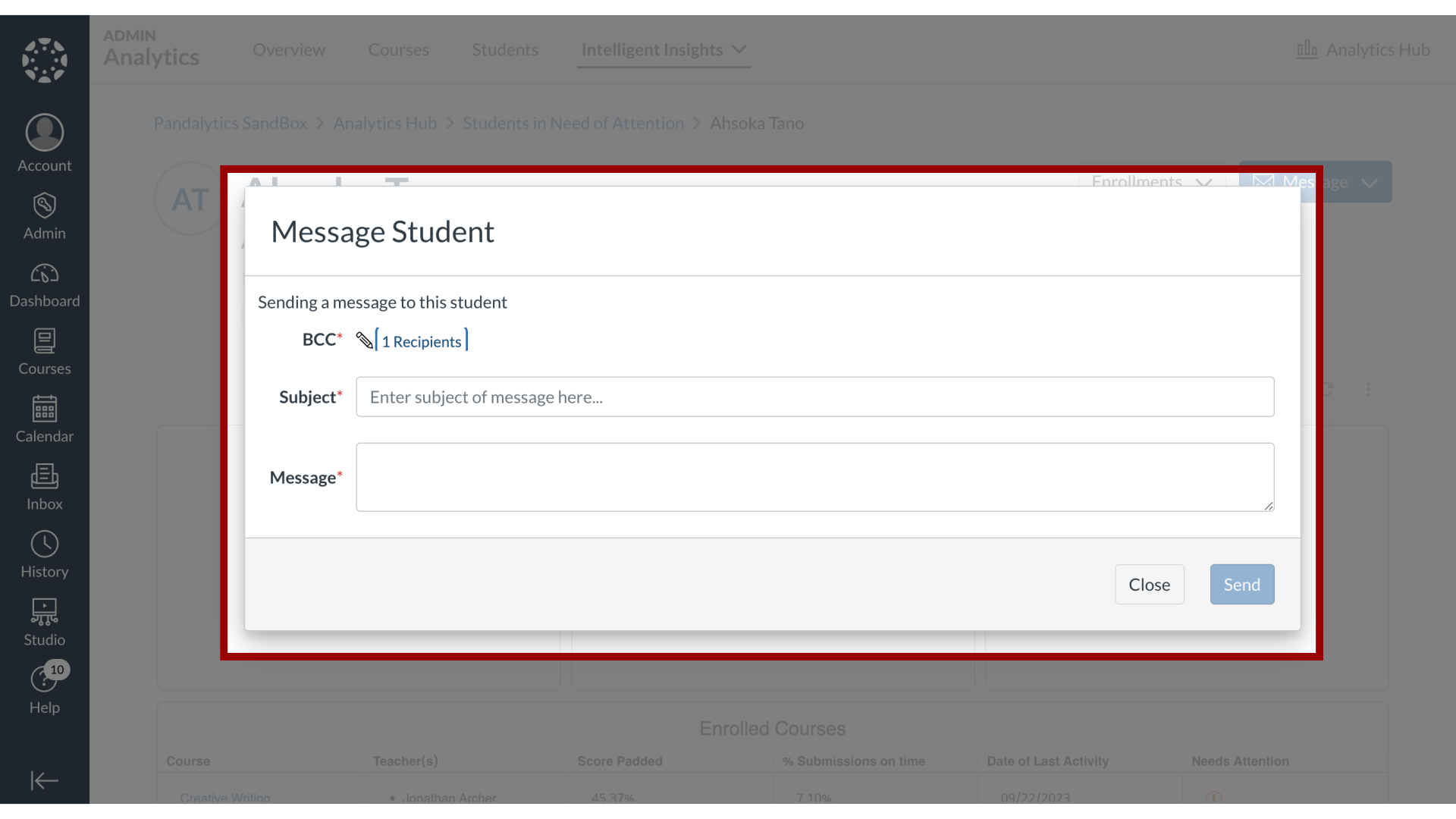Click the Teacher(s) column header
This screenshot has width=1456, height=819.
pyautogui.click(x=406, y=761)
